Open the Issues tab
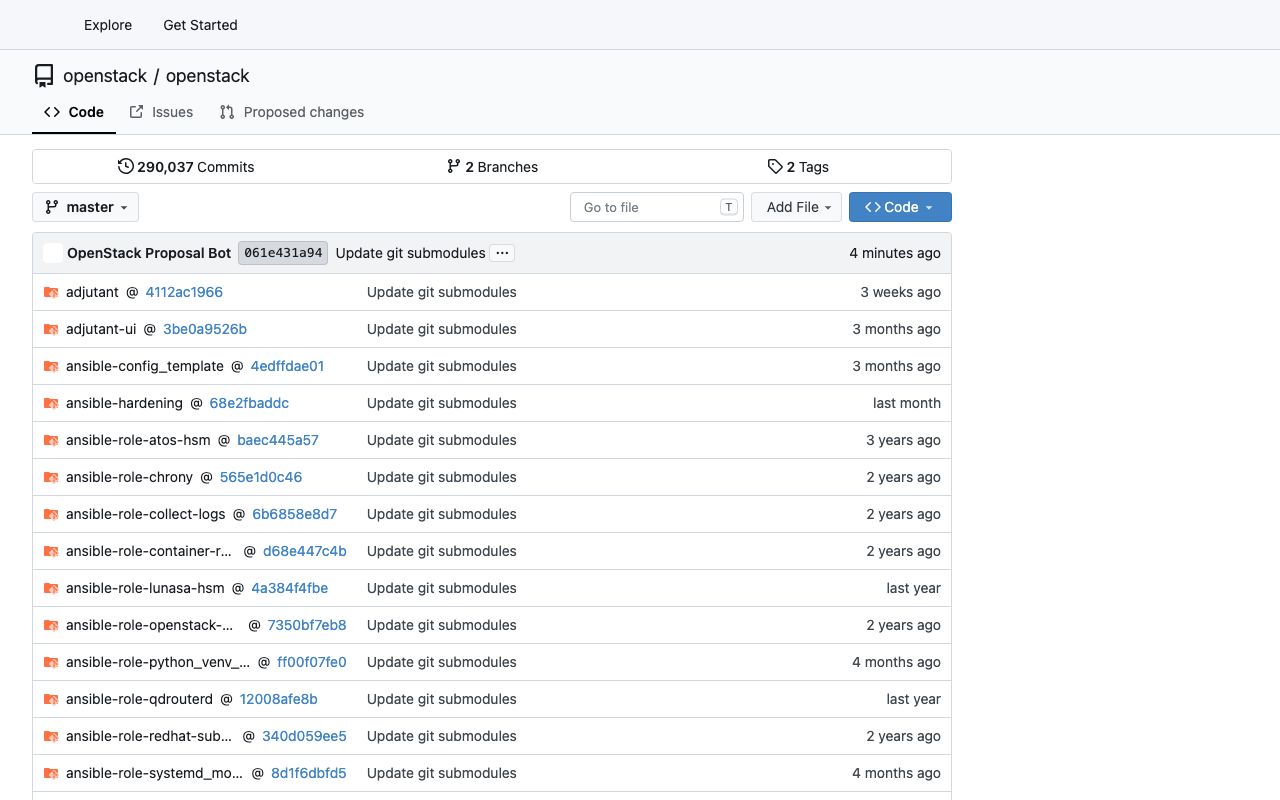The image size is (1280, 800). [x=161, y=112]
